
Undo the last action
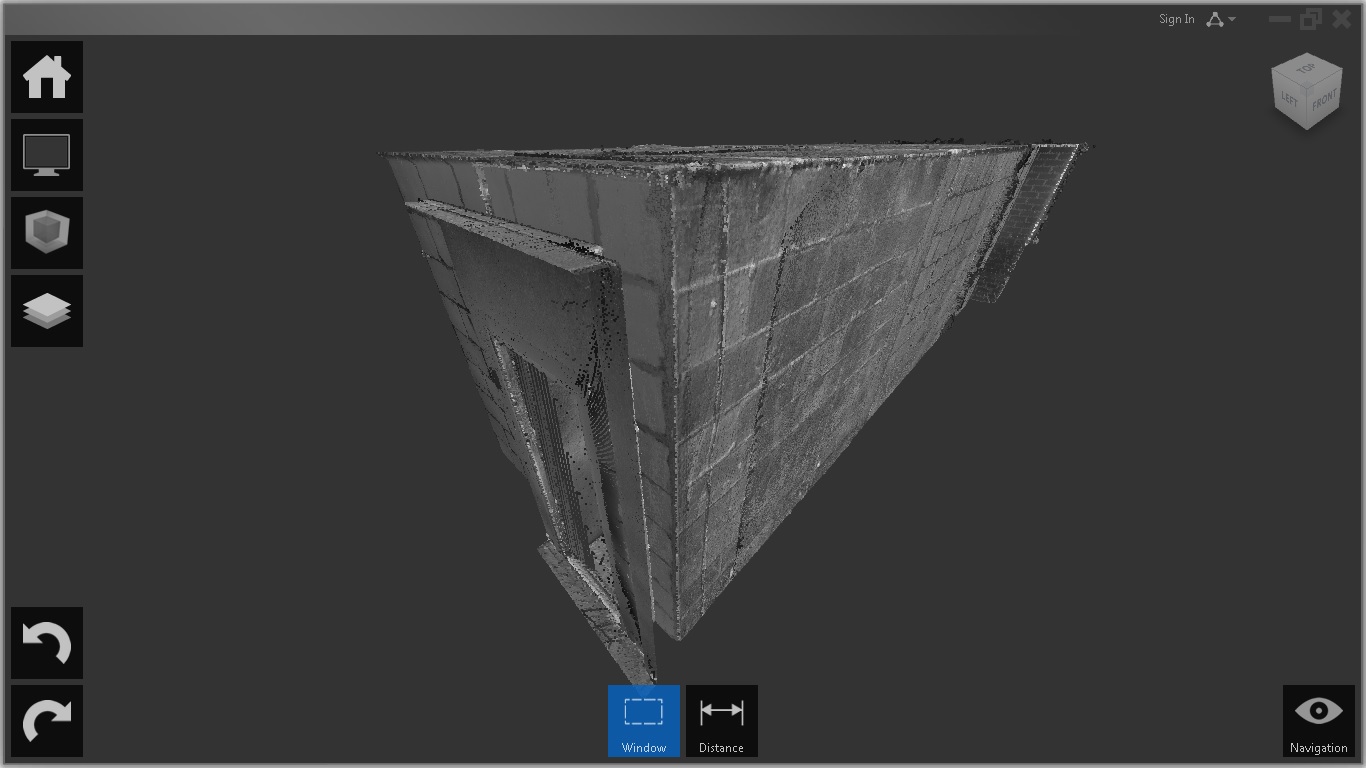click(47, 643)
